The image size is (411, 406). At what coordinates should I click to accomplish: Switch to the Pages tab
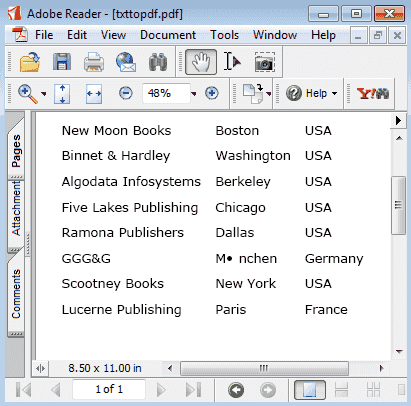[16, 150]
